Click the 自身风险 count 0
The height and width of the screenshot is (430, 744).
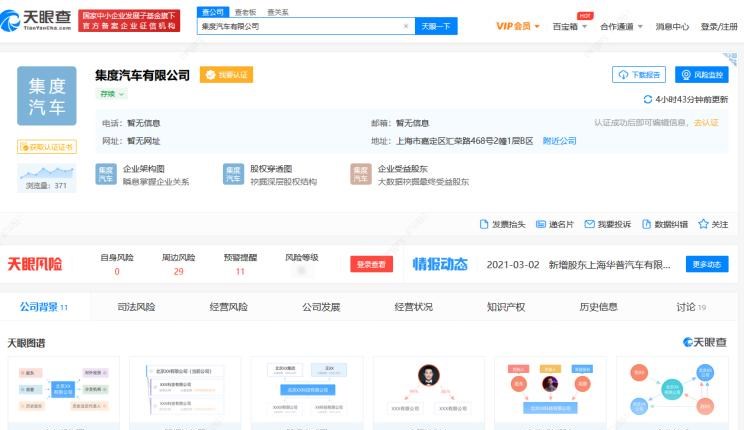[117, 271]
